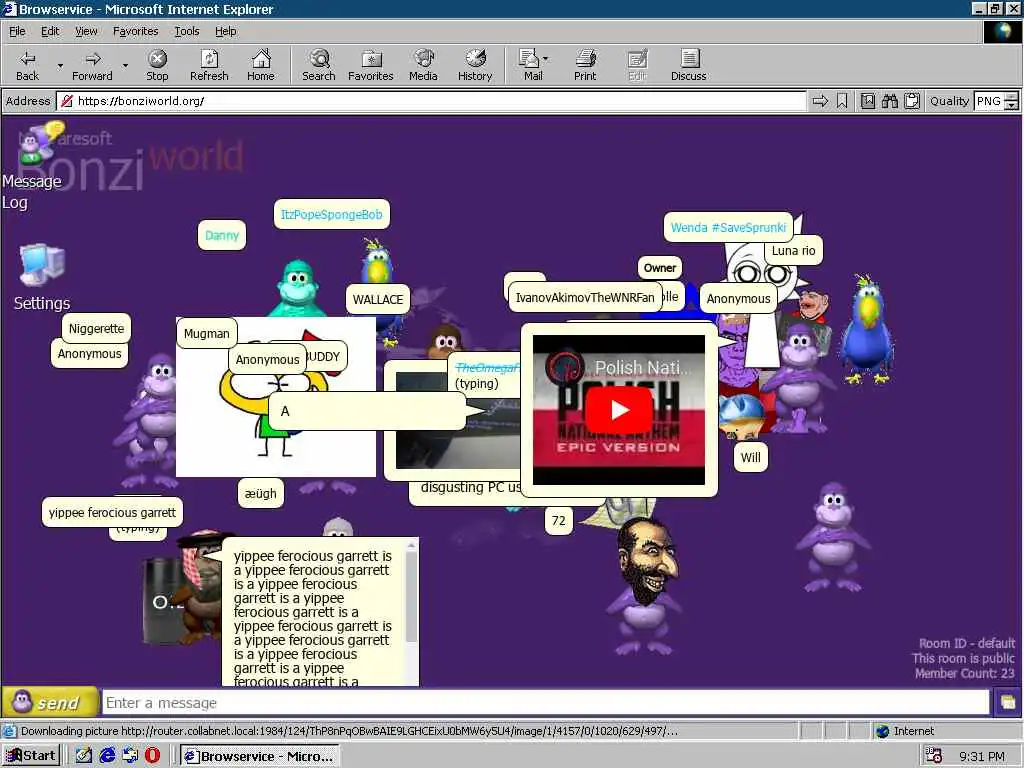The width and height of the screenshot is (1024, 768).
Task: Click the Back toolbar button
Action: (x=27, y=65)
